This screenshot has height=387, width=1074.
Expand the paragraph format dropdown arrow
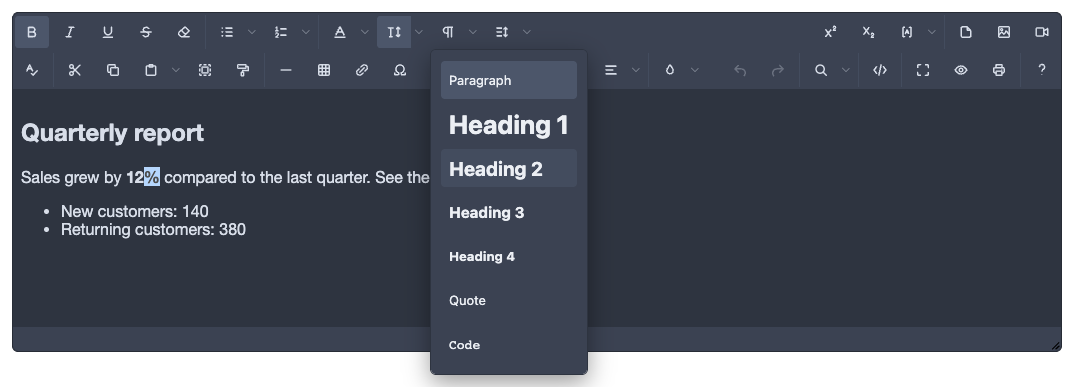click(473, 32)
